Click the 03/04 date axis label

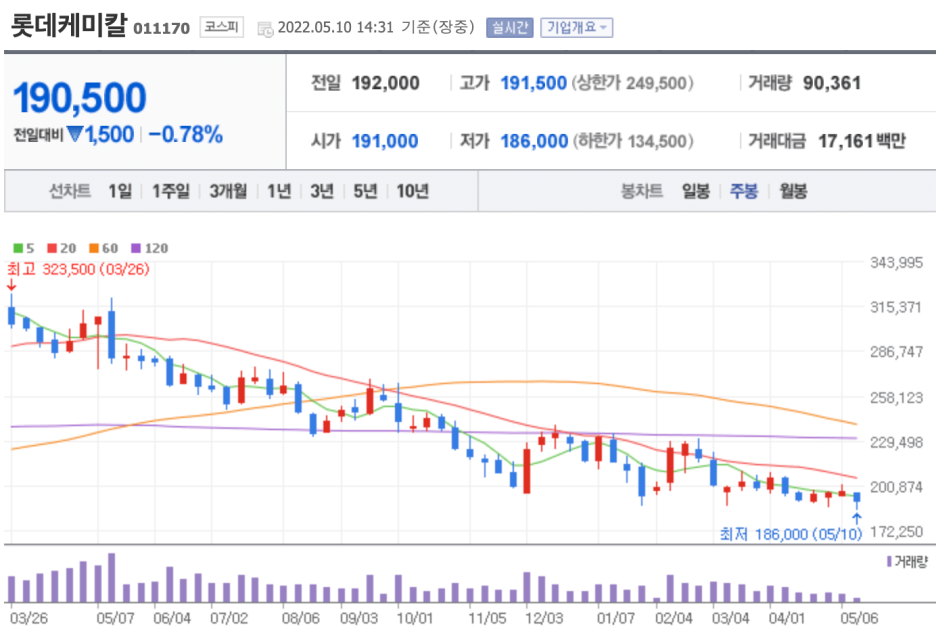tap(730, 618)
